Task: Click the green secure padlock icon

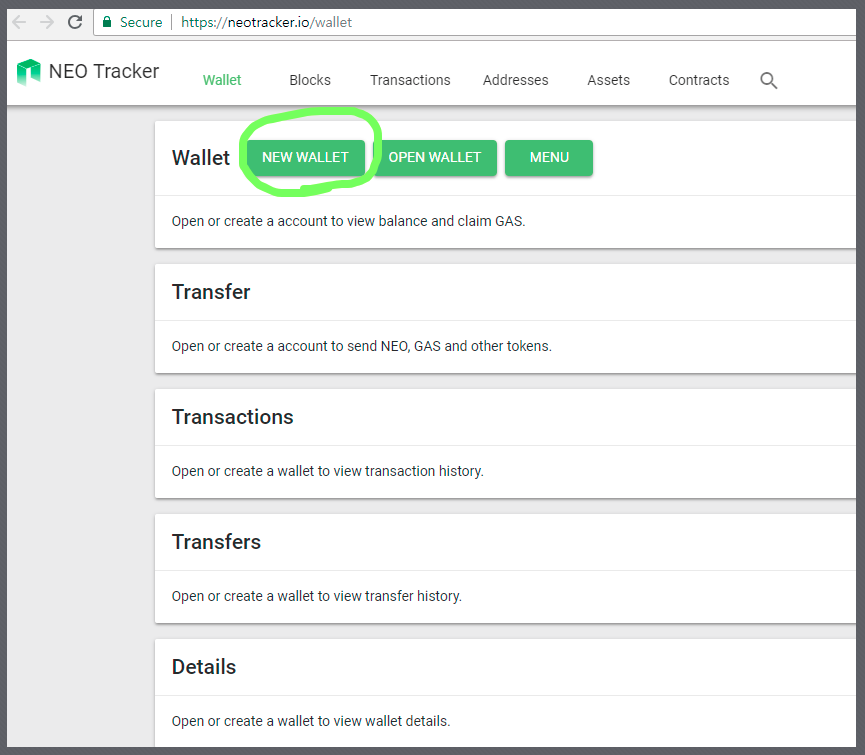Action: click(107, 22)
